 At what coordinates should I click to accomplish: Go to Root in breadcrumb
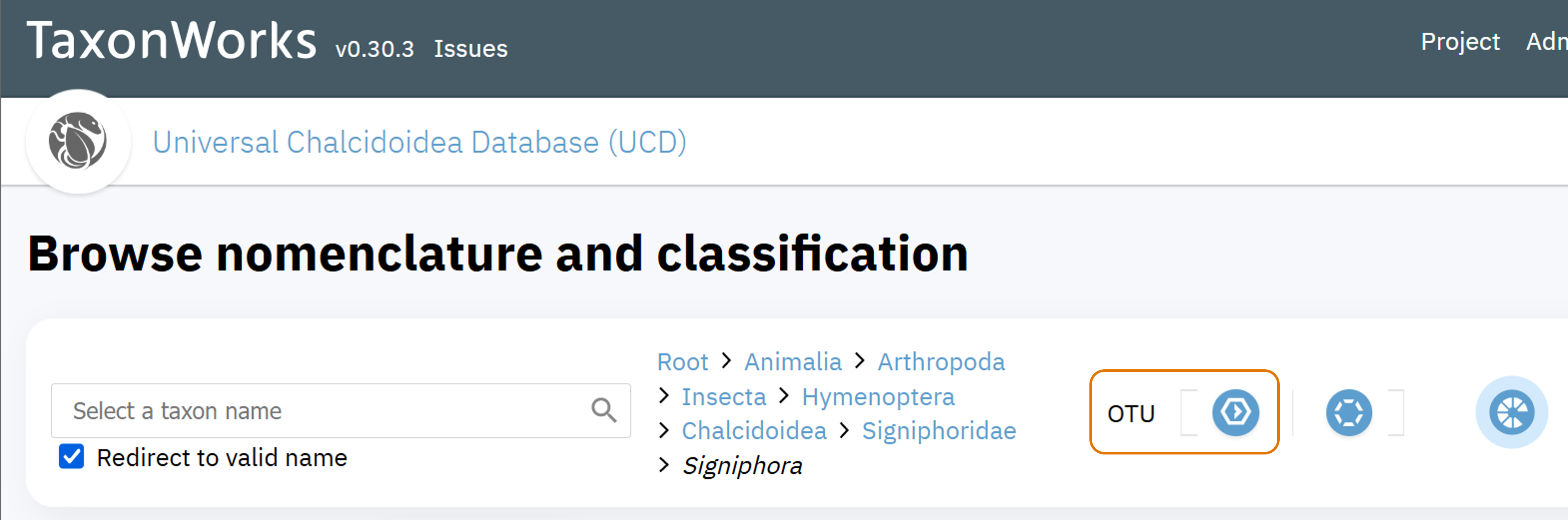tap(682, 362)
